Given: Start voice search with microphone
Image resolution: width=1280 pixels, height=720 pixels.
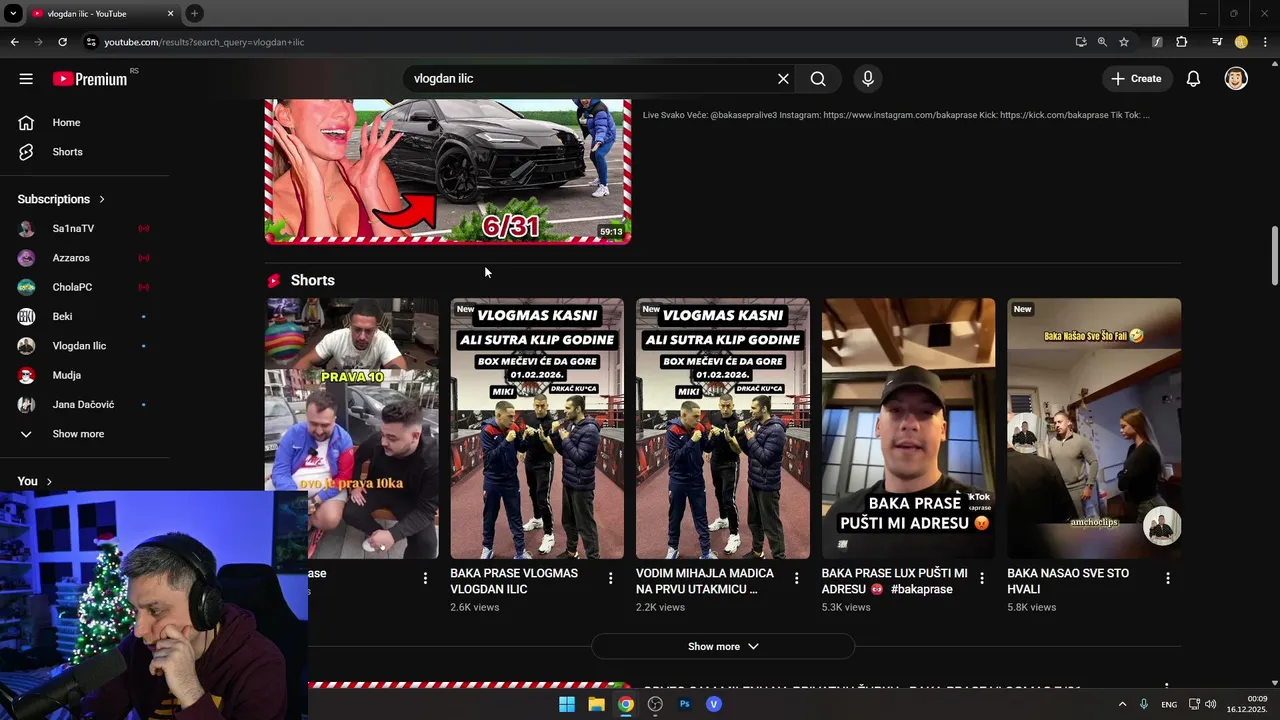Looking at the screenshot, I should [x=867, y=79].
